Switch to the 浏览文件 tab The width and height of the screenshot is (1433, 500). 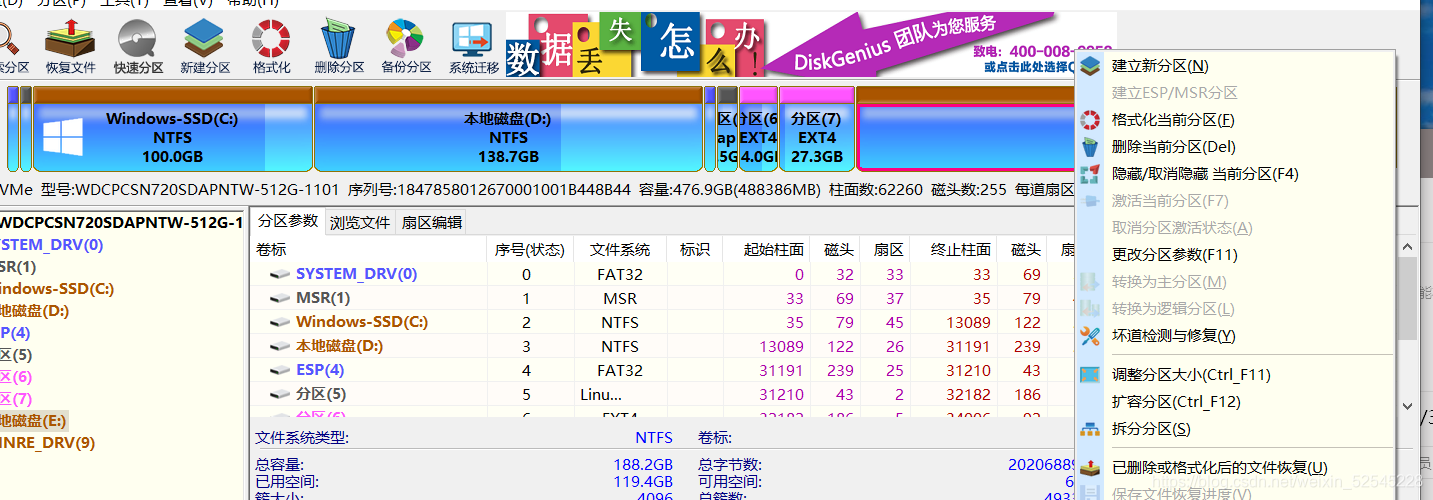[x=360, y=222]
